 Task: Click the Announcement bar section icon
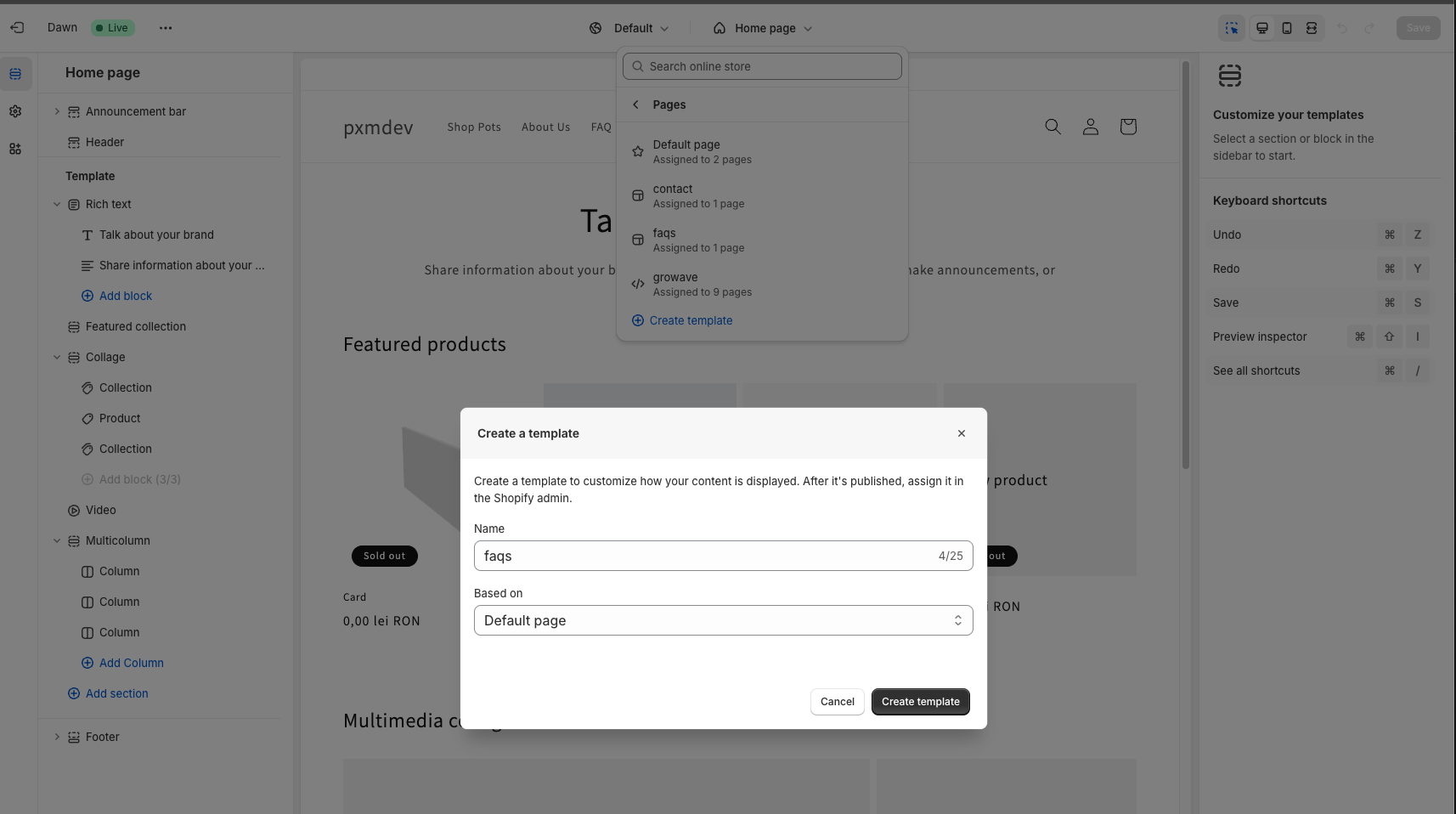[74, 112]
